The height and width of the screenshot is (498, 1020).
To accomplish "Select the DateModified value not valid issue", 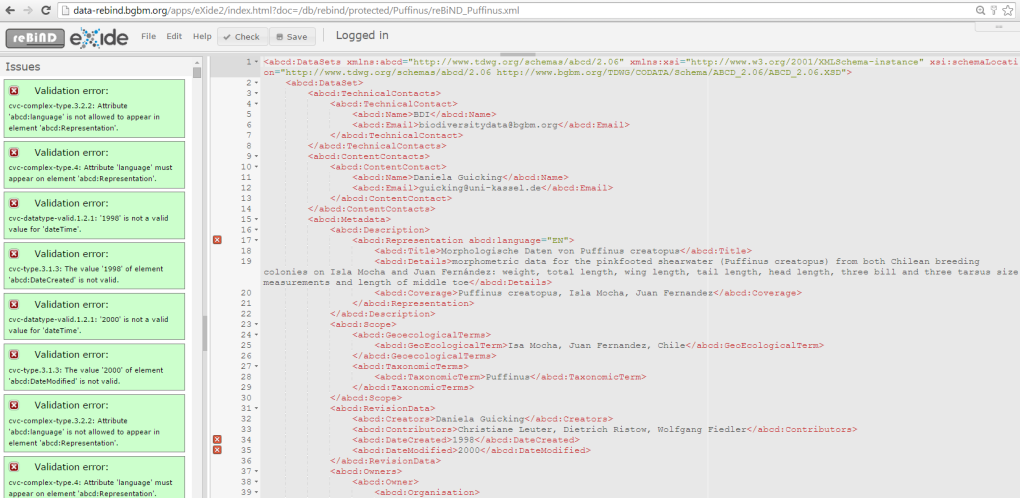I will [94, 368].
